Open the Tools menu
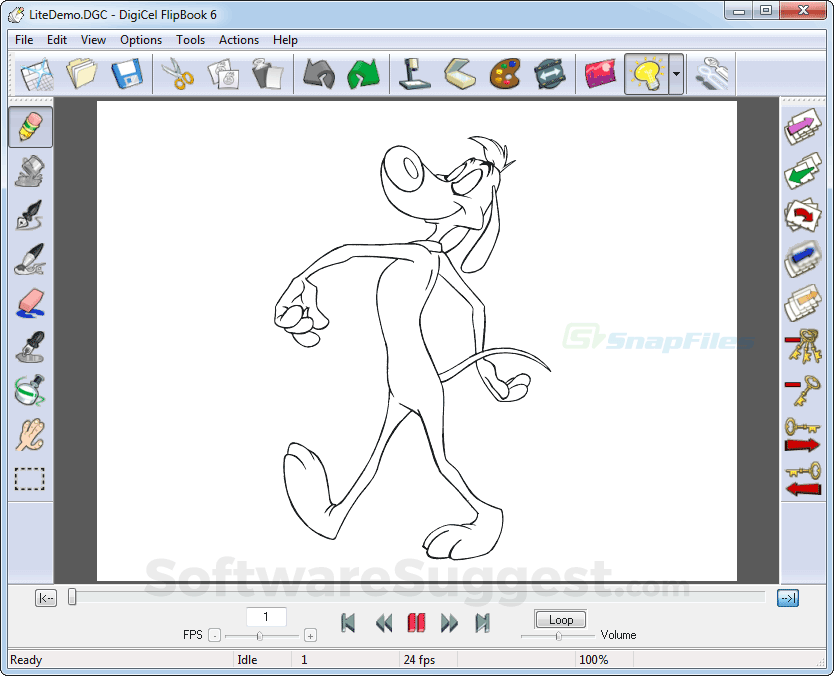This screenshot has height=676, width=834. click(x=190, y=40)
